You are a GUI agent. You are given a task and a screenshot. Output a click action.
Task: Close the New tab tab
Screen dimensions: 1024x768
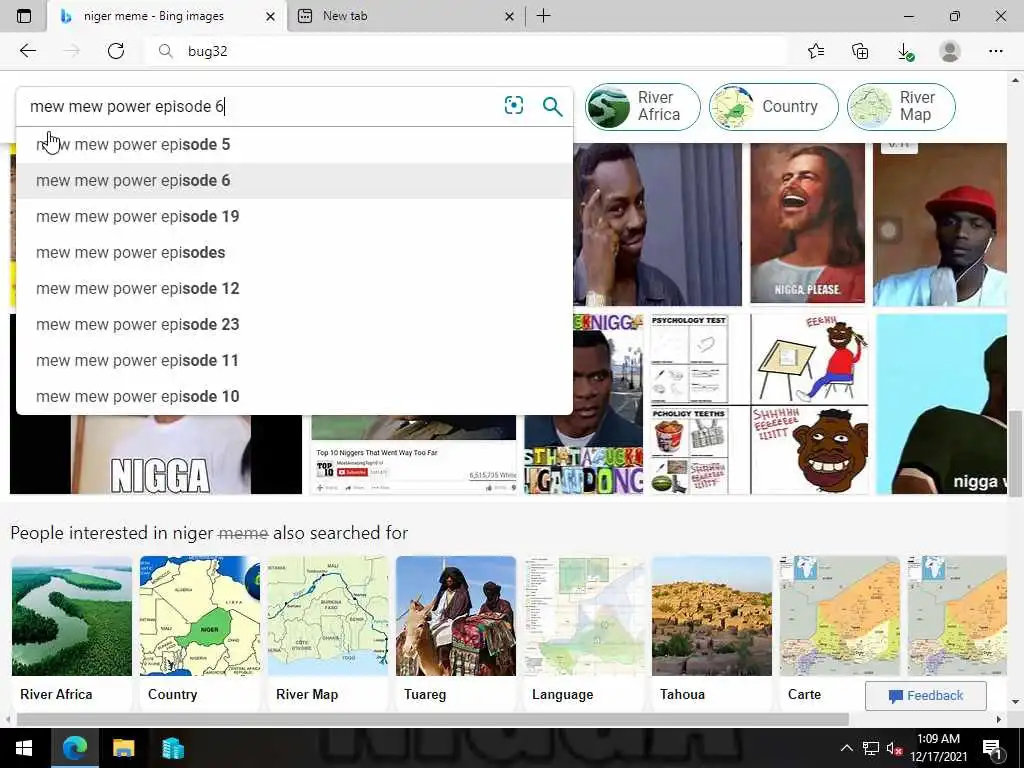pos(509,16)
